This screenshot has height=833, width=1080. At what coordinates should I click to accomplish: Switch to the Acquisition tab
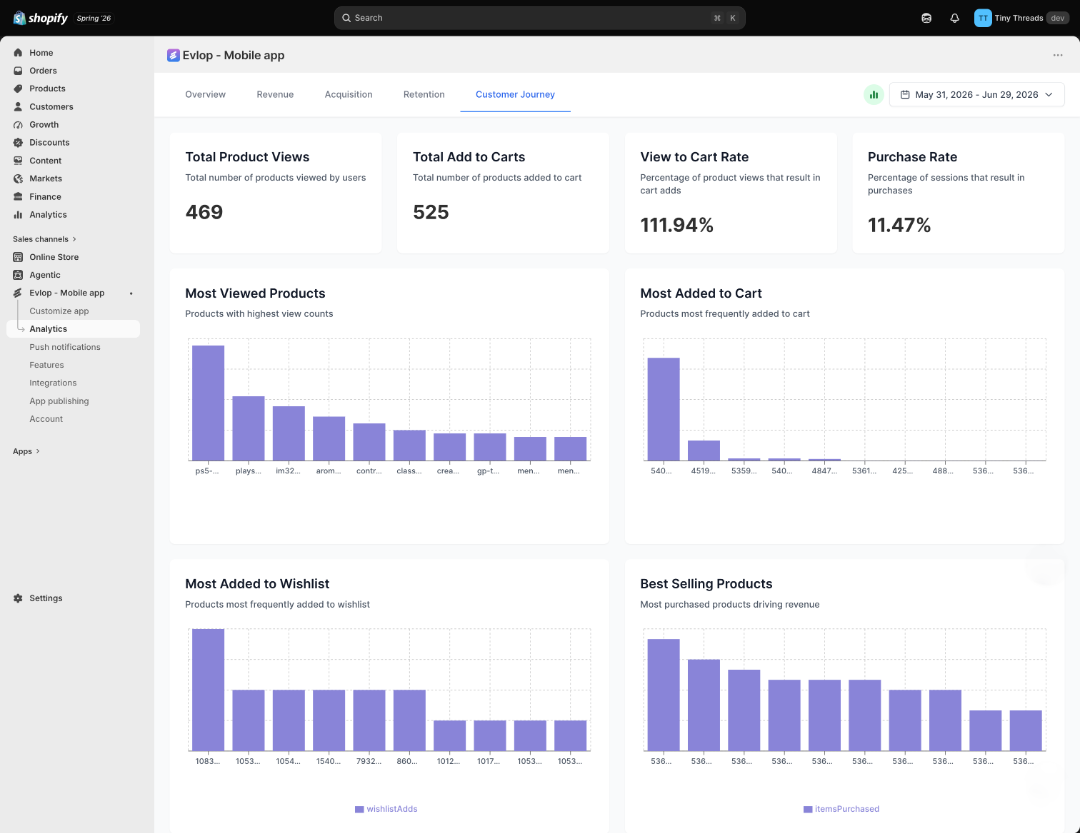click(349, 94)
